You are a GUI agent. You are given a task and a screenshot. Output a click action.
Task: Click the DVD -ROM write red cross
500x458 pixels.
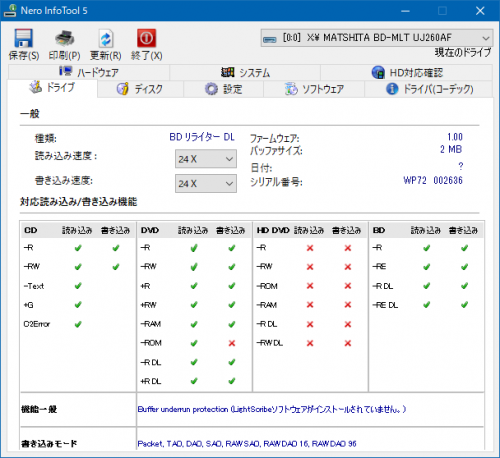coord(232,343)
